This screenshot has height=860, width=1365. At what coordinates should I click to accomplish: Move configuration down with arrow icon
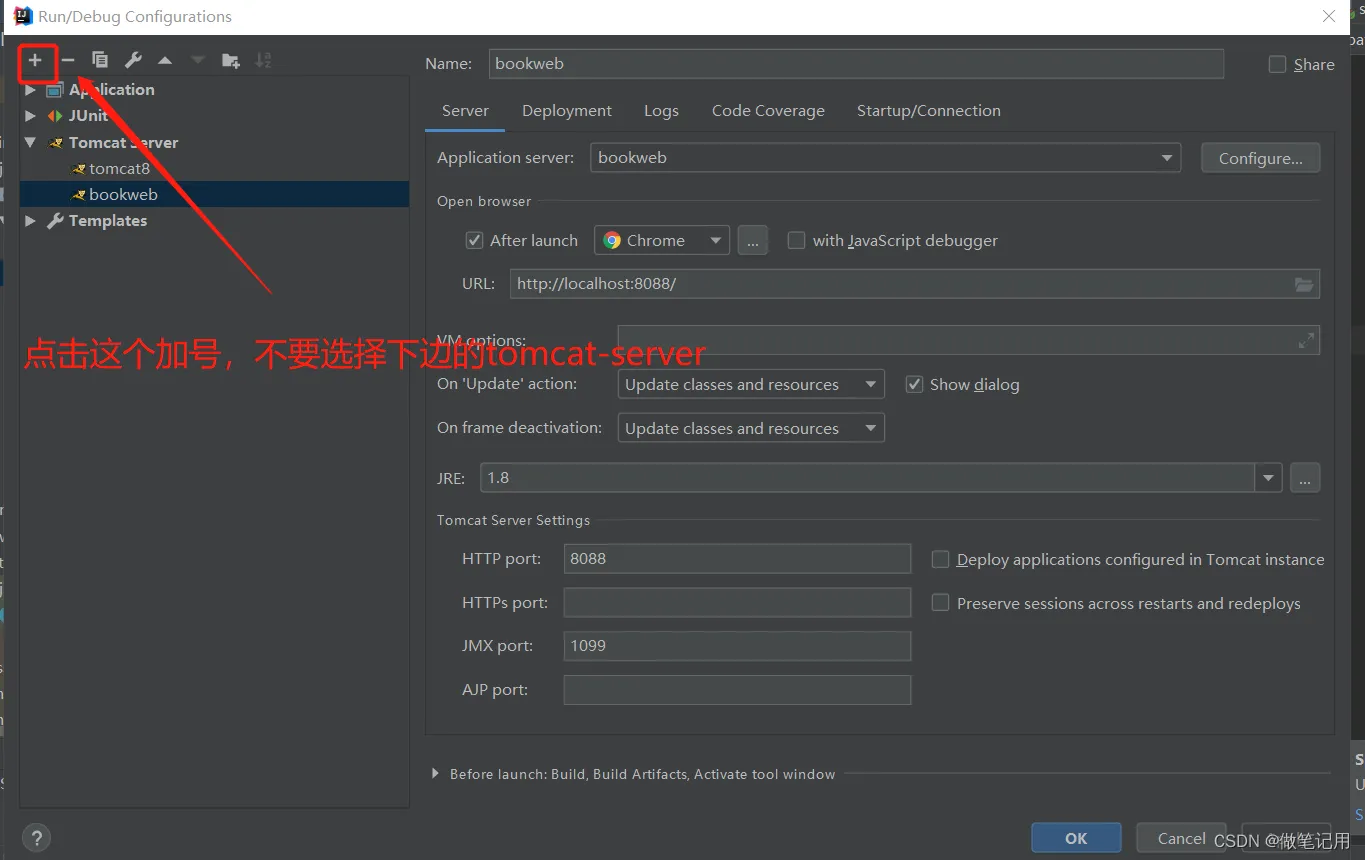pyautogui.click(x=198, y=61)
